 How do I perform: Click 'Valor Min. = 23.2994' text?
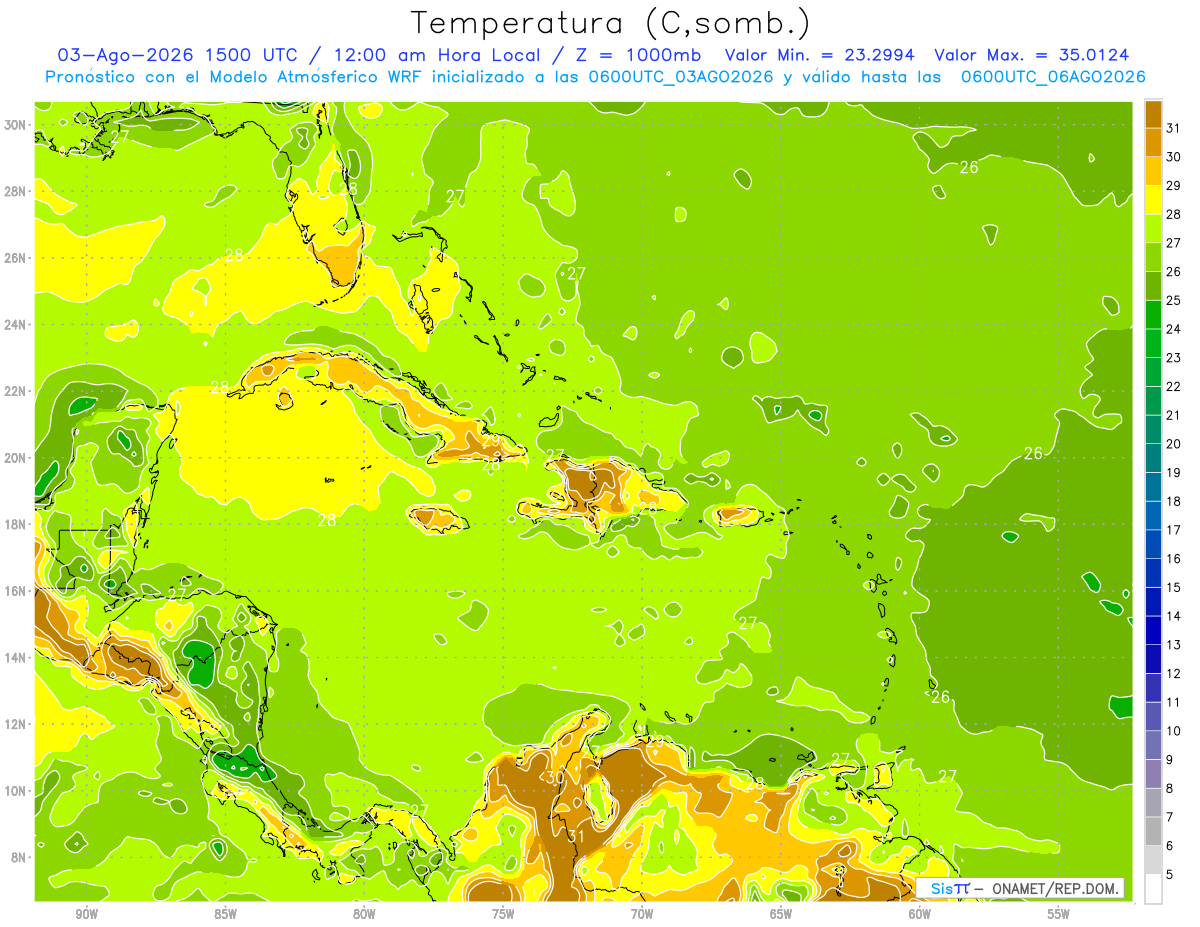click(821, 55)
